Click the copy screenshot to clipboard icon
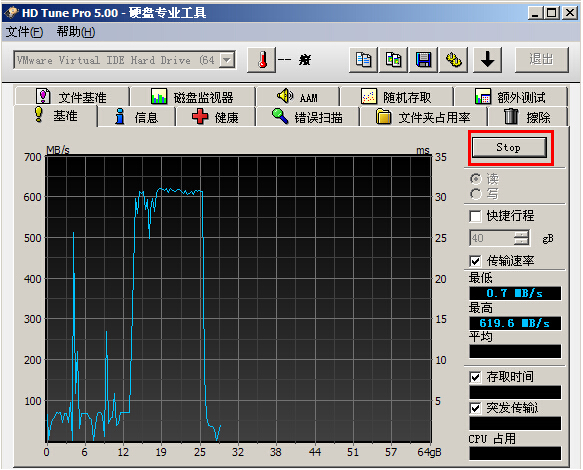The width and height of the screenshot is (583, 470). [393, 60]
